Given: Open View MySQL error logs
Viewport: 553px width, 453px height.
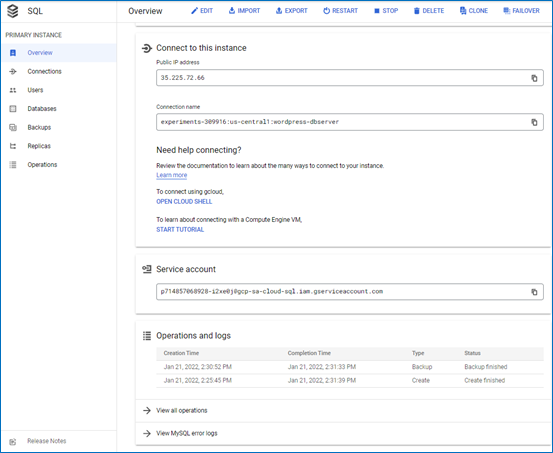Looking at the screenshot, I should pyautogui.click(x=187, y=433).
